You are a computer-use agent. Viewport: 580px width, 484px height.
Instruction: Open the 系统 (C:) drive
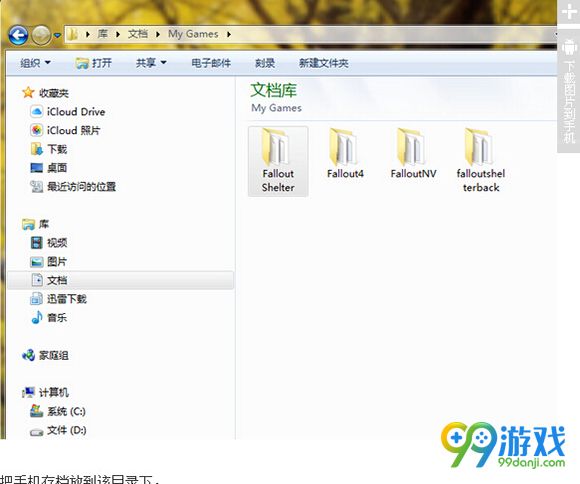click(x=67, y=411)
